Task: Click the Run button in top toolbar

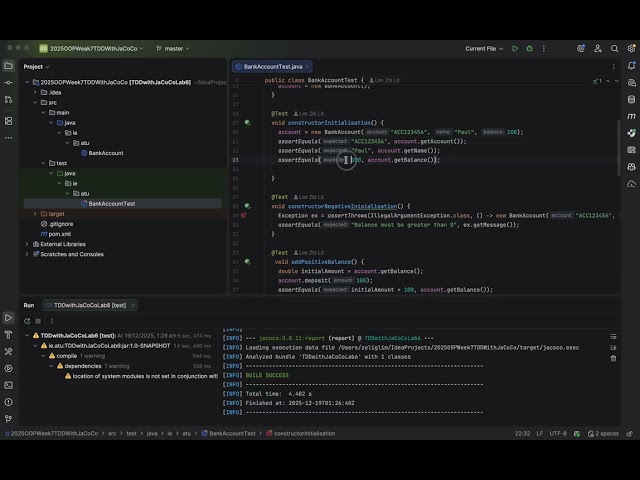Action: 515,48
